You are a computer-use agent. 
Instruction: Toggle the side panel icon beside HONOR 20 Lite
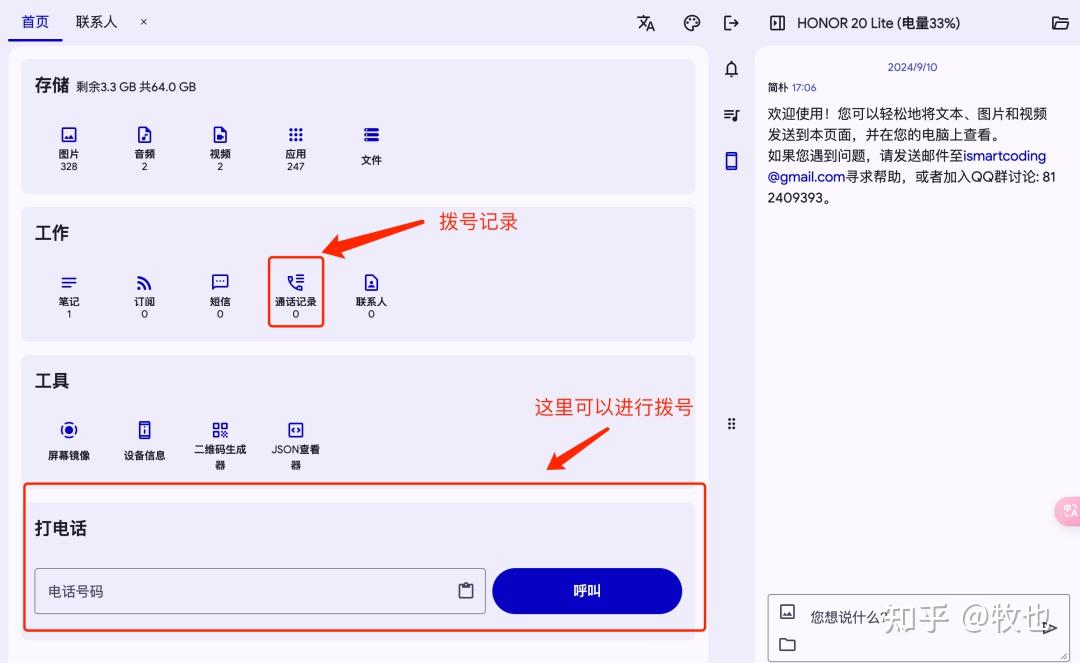pyautogui.click(x=777, y=23)
